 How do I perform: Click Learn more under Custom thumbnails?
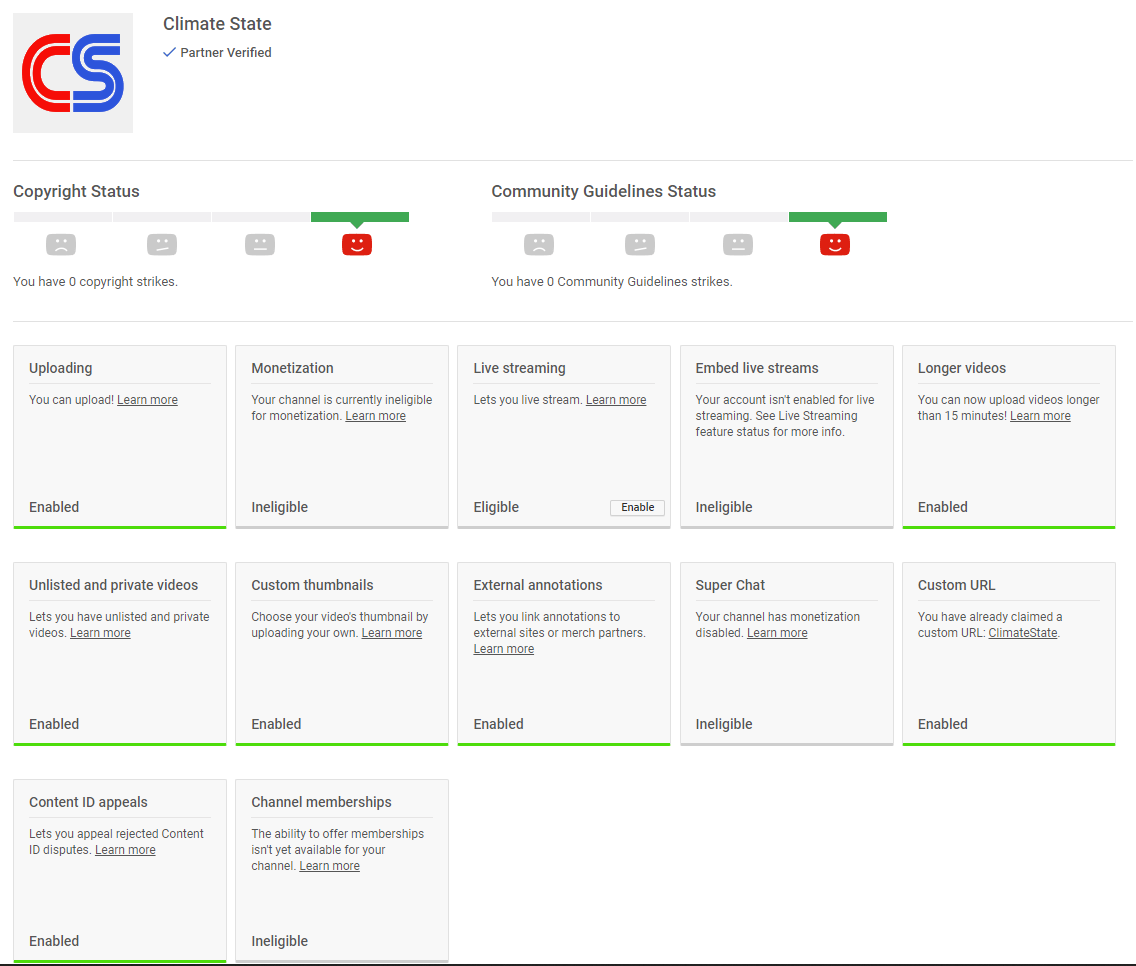click(x=391, y=633)
